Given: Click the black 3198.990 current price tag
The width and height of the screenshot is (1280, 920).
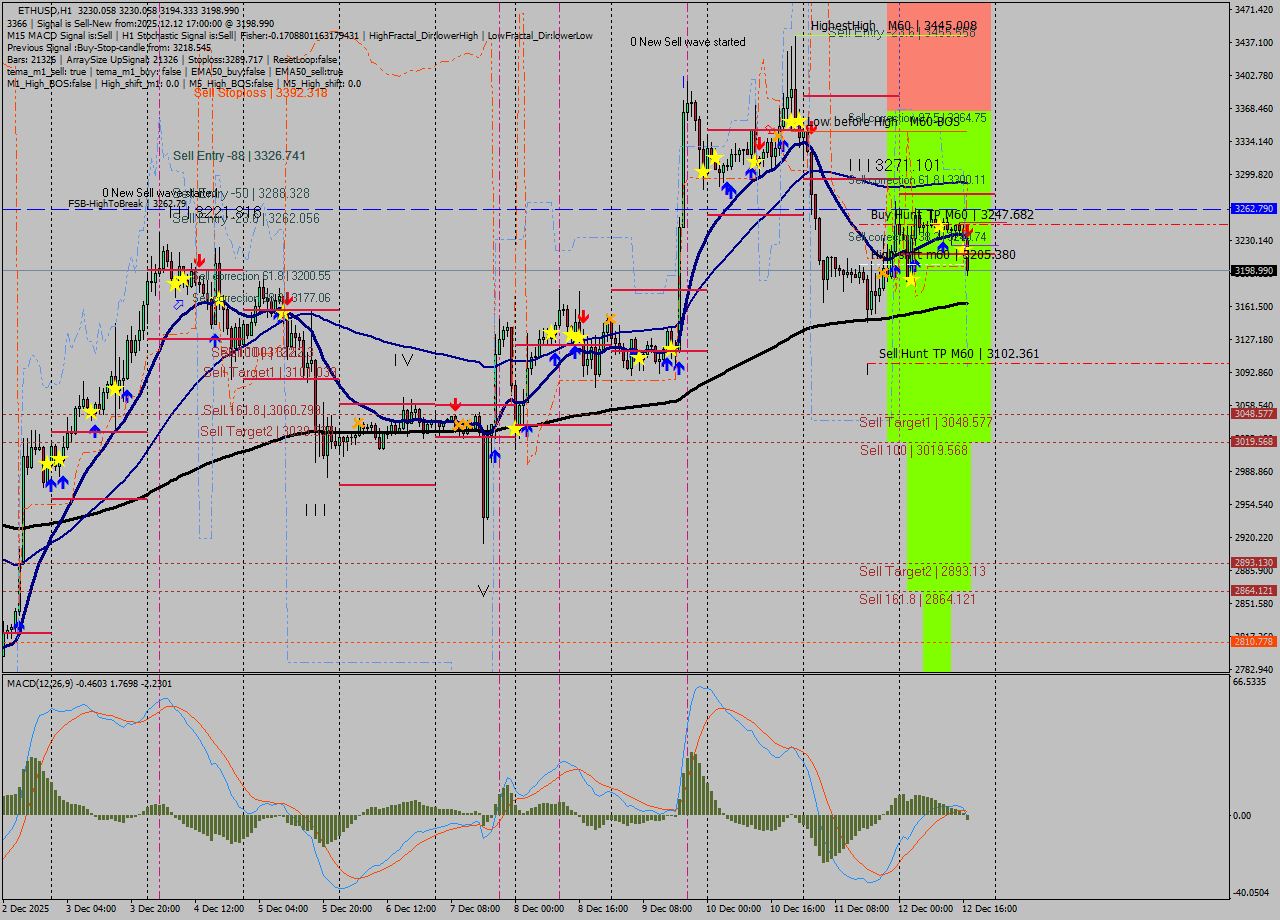Looking at the screenshot, I should tap(1253, 270).
